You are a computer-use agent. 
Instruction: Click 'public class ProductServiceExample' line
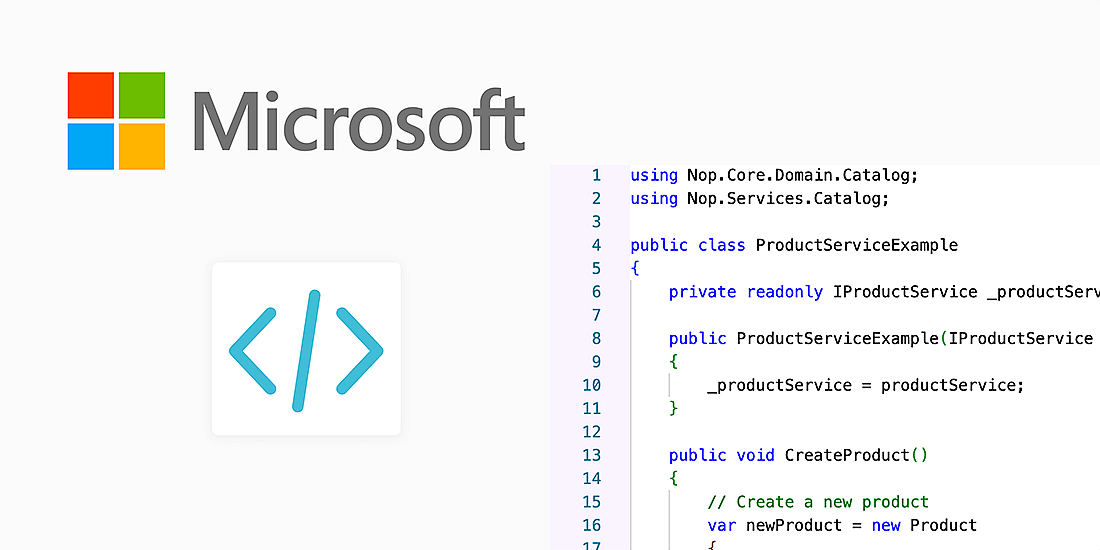pyautogui.click(x=794, y=246)
